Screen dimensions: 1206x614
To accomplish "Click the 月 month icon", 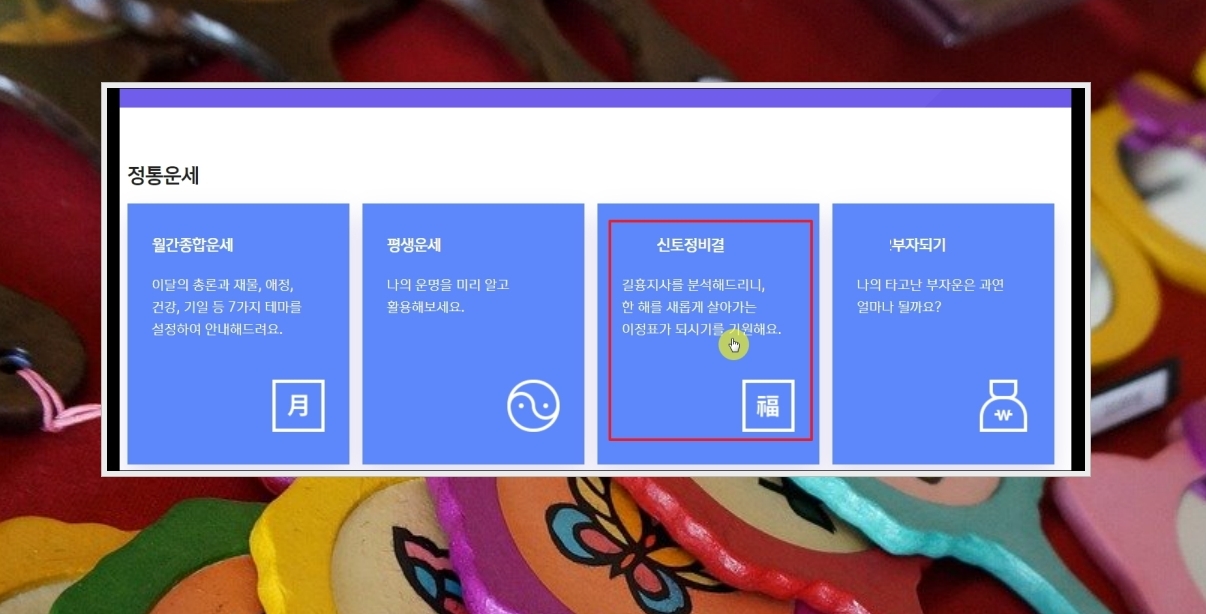I will tap(298, 405).
